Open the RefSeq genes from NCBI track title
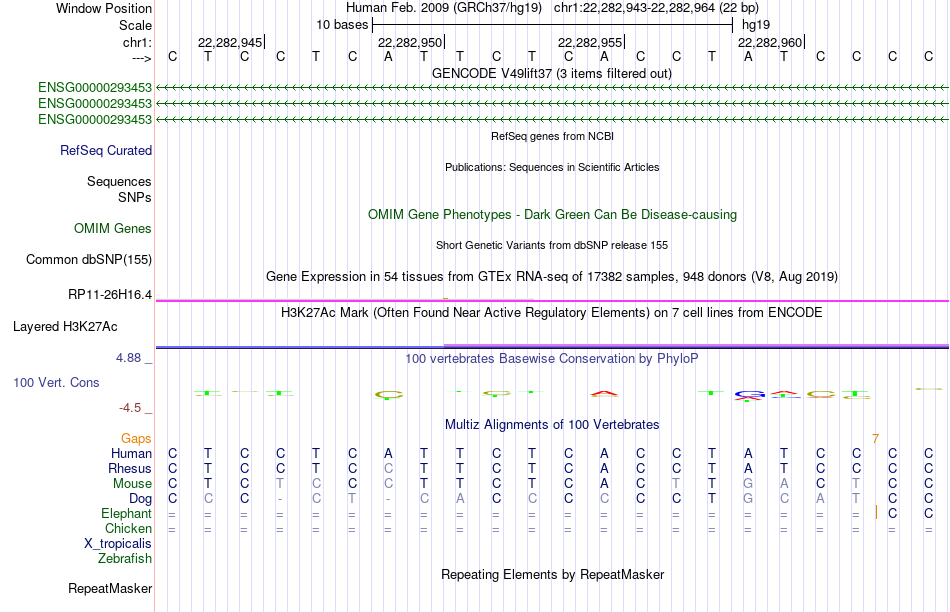The image size is (950, 612). coord(552,136)
